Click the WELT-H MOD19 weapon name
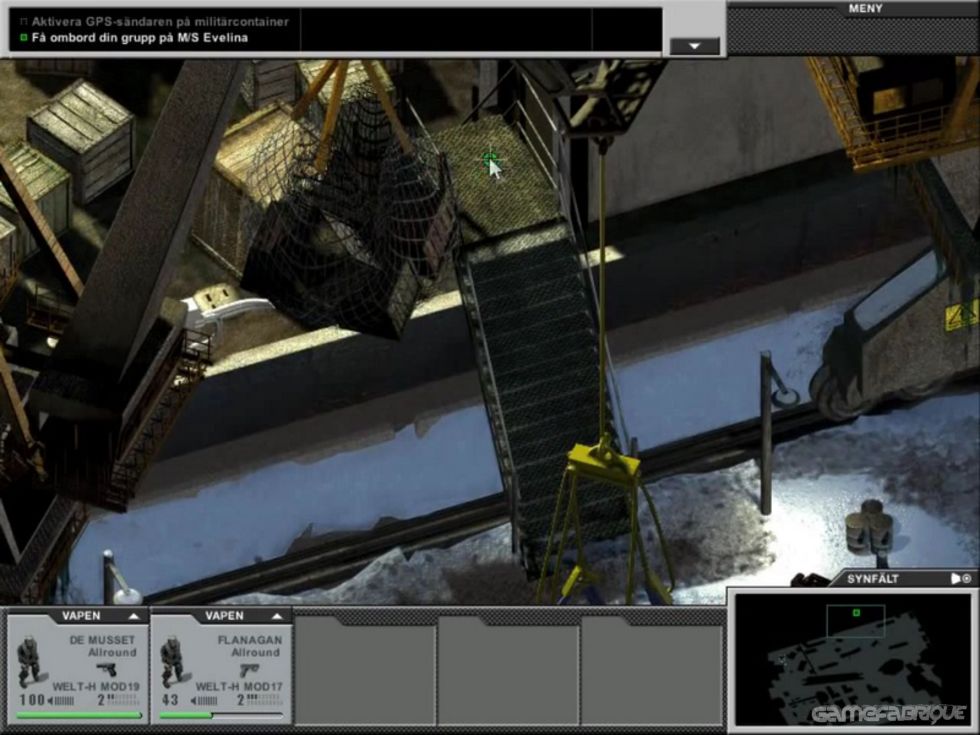980x735 pixels. point(96,686)
